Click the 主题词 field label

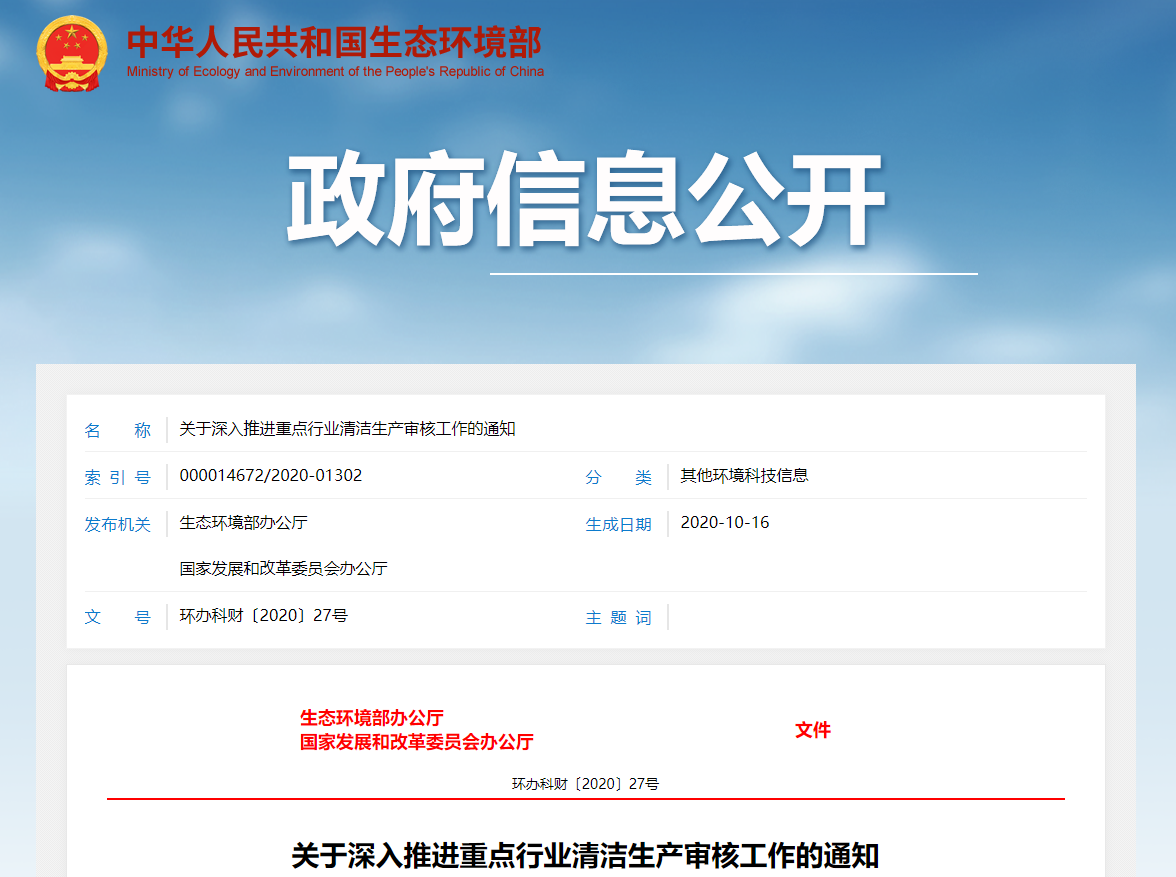619,617
